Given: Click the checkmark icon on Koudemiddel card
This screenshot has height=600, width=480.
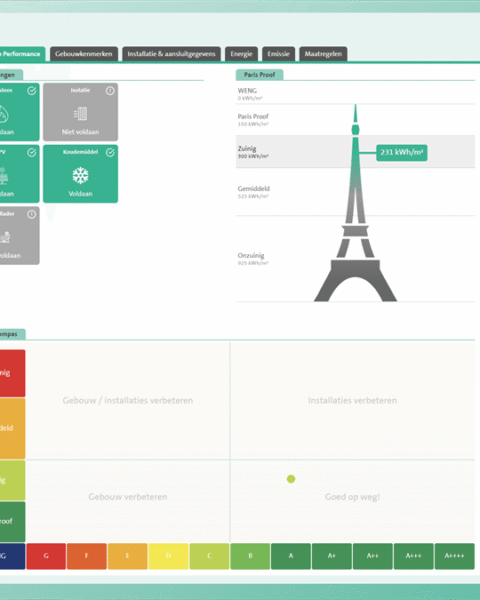Looking at the screenshot, I should tap(110, 153).
